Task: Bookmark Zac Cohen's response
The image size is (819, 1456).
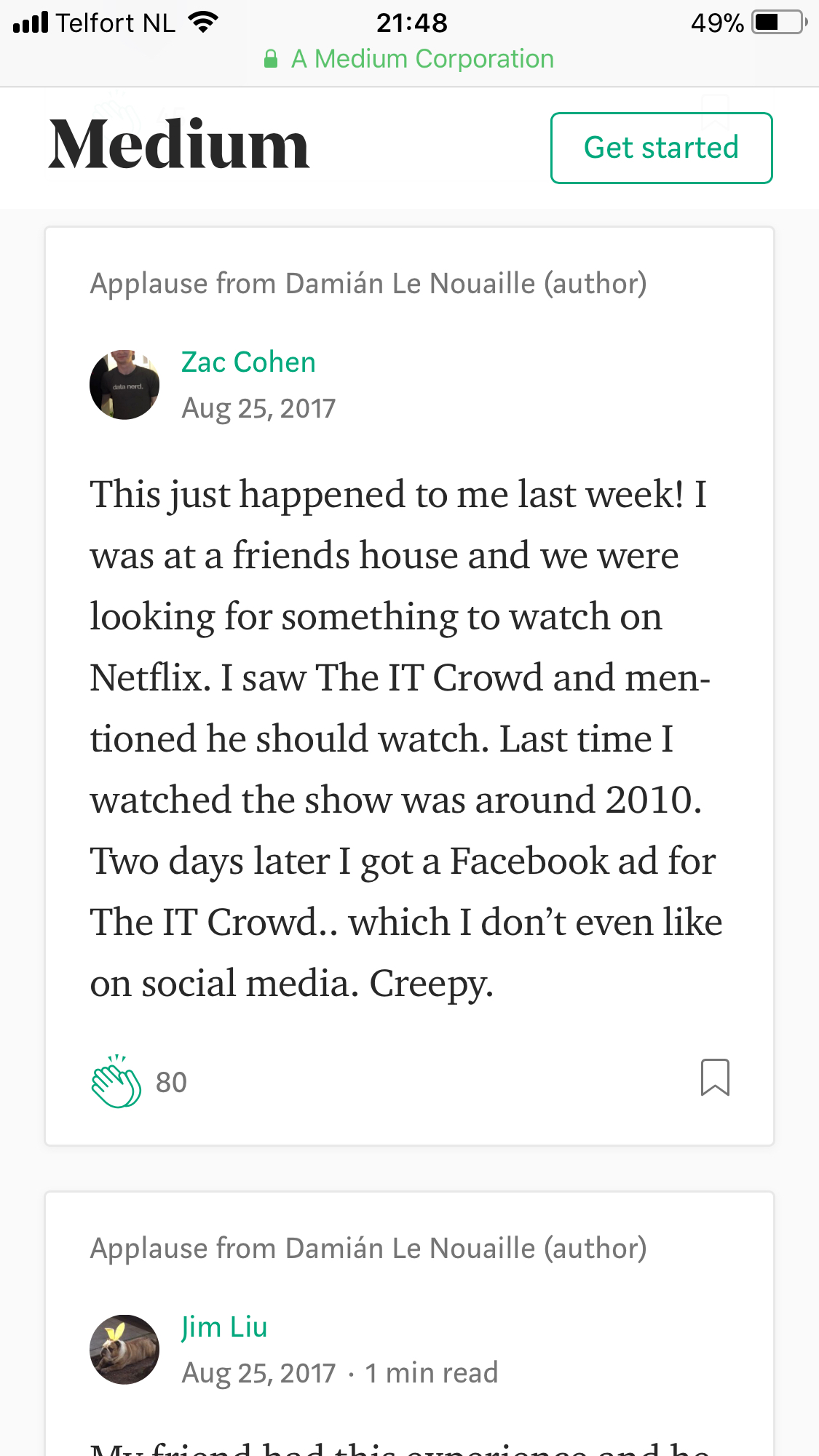Action: [714, 1077]
